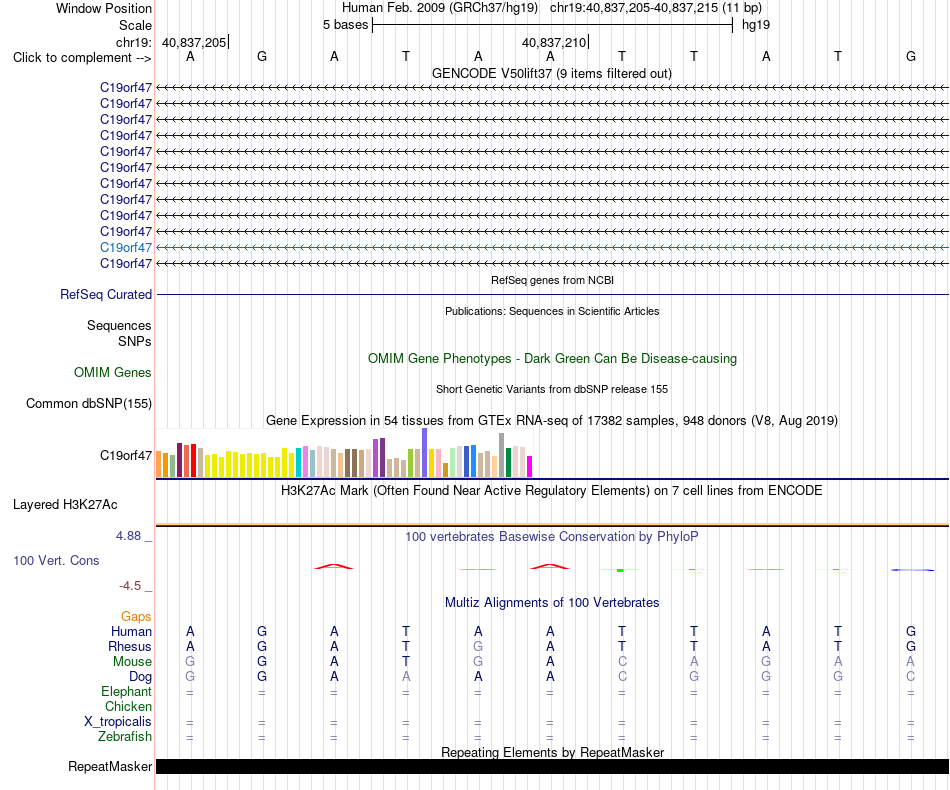This screenshot has width=950, height=790.
Task: Select the Chicken alignment row label
Action: [128, 706]
